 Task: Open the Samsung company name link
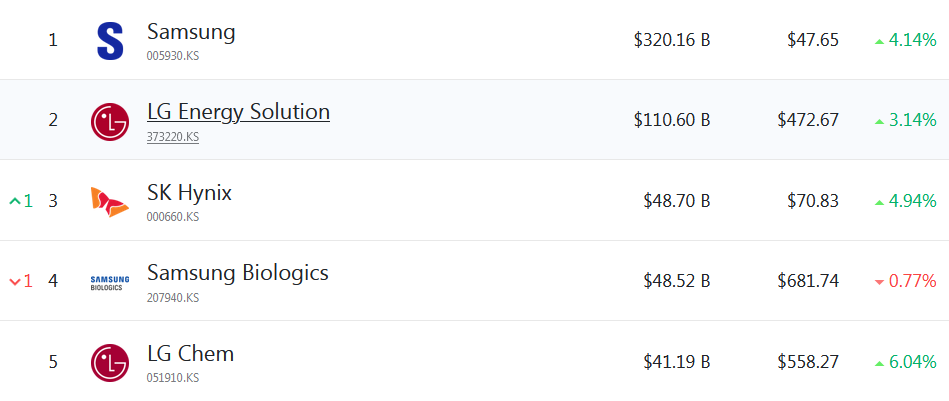(191, 31)
